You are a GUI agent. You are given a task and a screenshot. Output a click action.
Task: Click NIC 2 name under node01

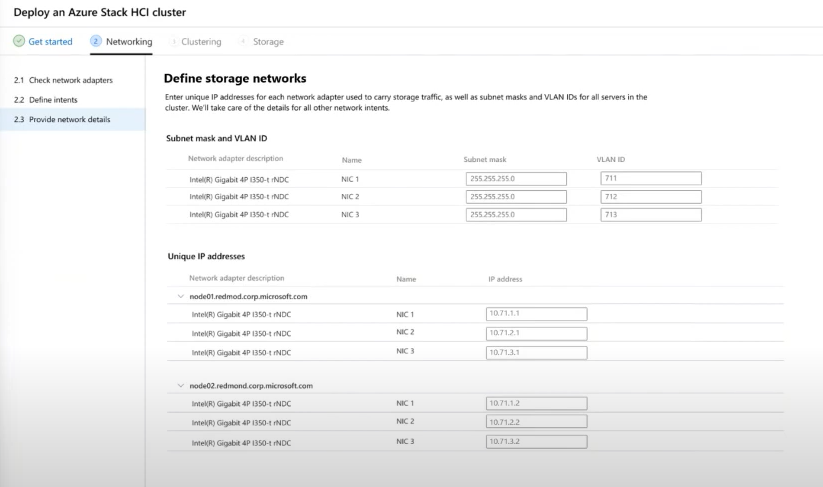click(405, 332)
